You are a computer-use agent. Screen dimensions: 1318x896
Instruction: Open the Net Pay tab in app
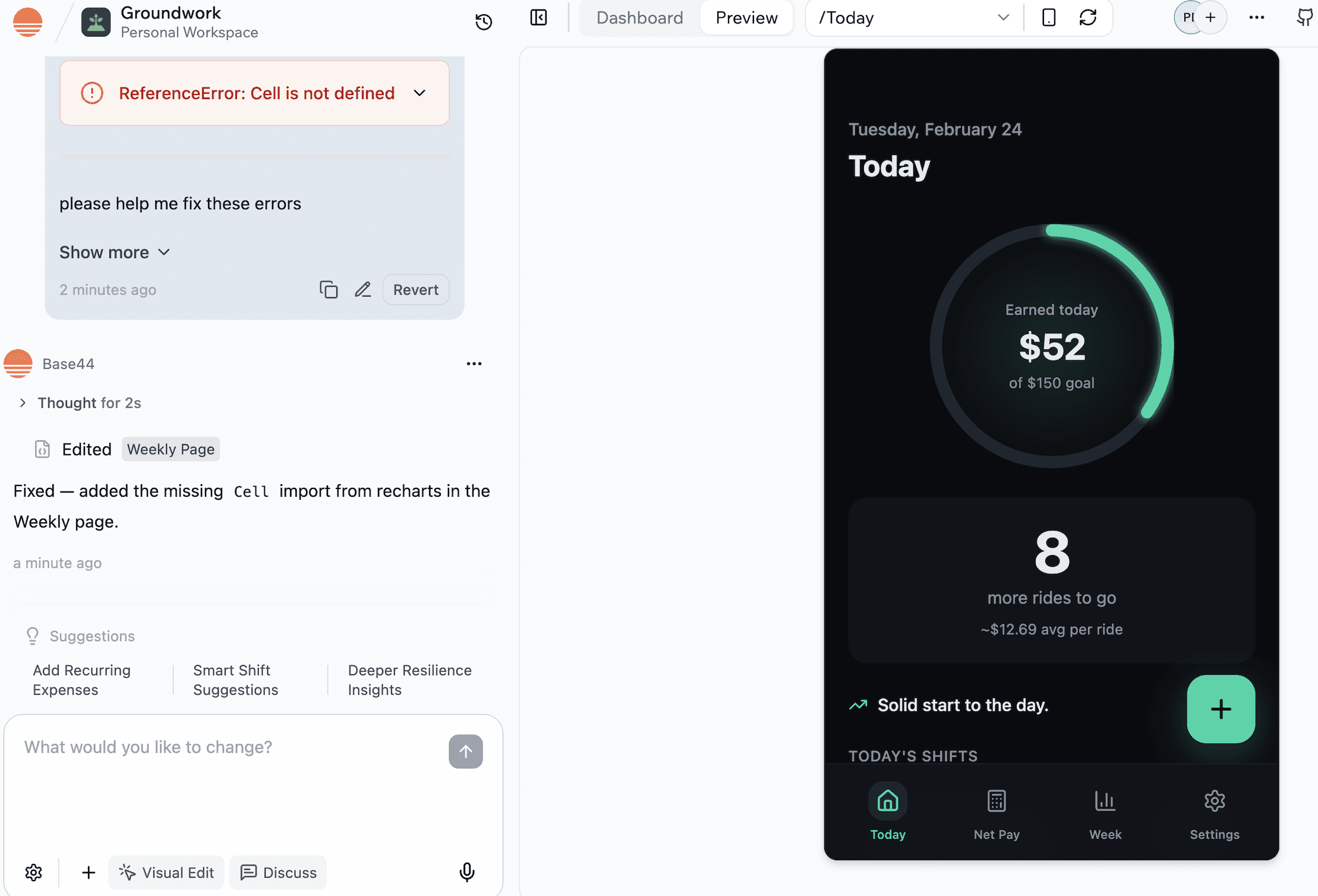click(x=997, y=812)
